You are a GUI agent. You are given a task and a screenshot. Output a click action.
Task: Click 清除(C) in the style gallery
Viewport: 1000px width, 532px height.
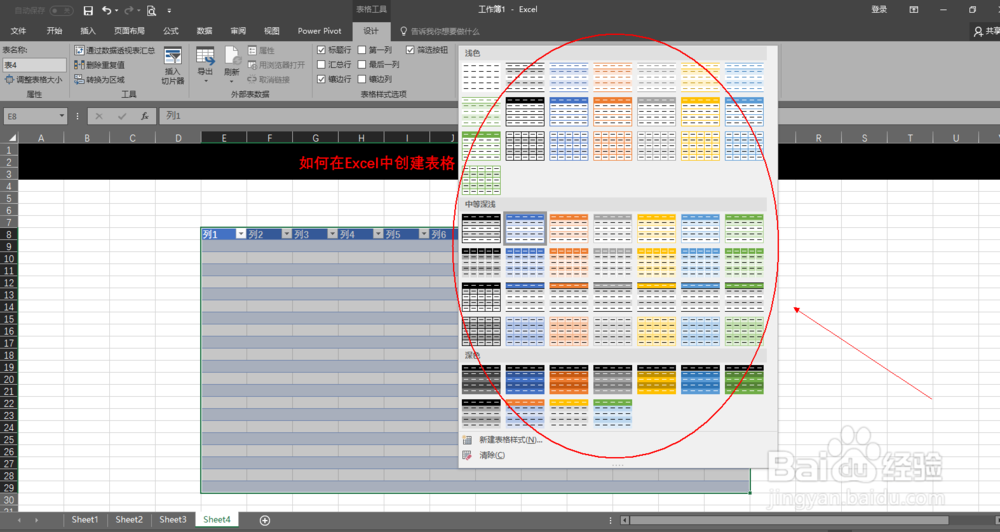[492, 455]
